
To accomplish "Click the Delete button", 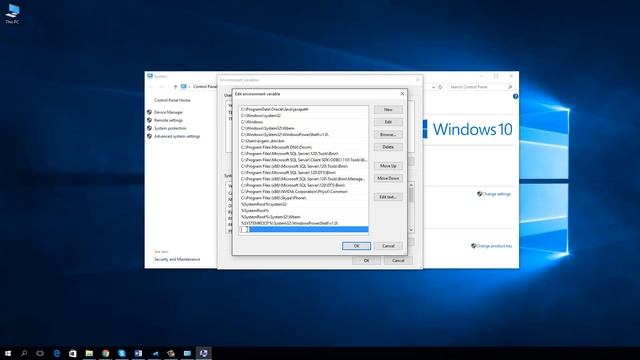I will (388, 147).
